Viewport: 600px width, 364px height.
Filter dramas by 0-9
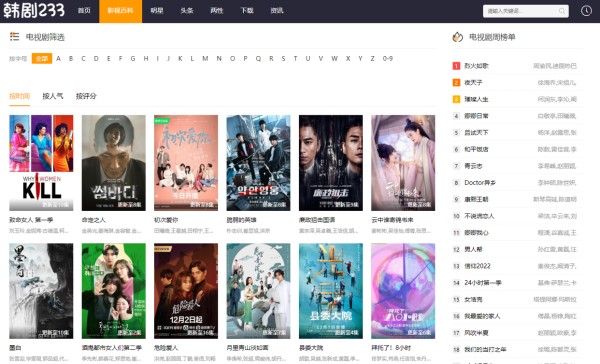tap(388, 59)
